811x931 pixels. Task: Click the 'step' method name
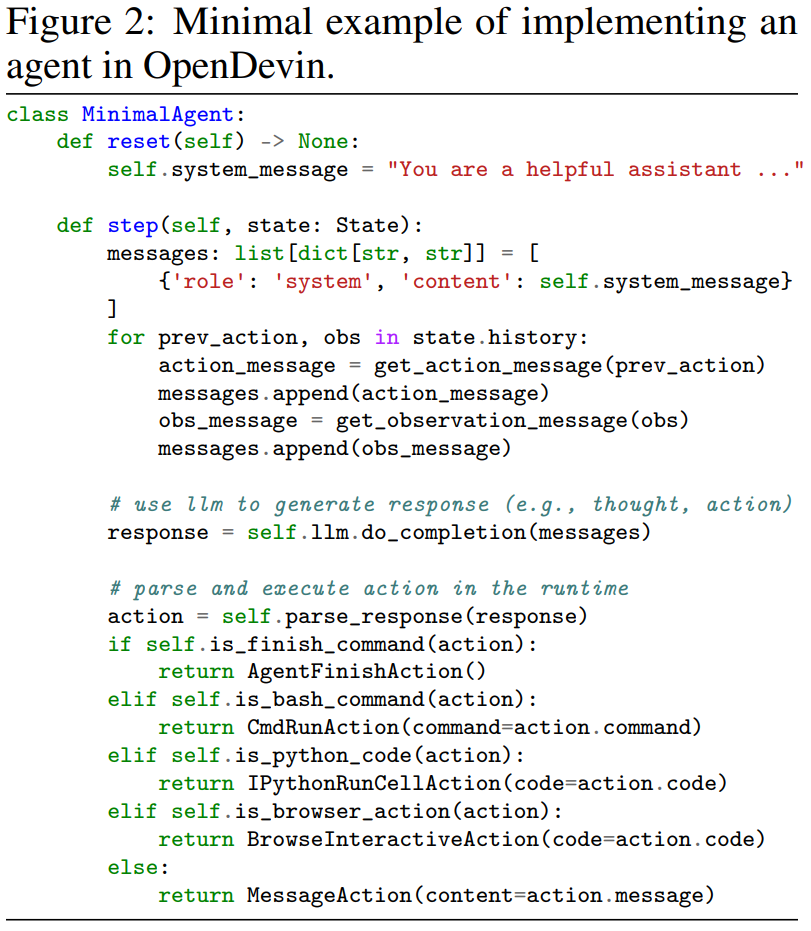[132, 226]
